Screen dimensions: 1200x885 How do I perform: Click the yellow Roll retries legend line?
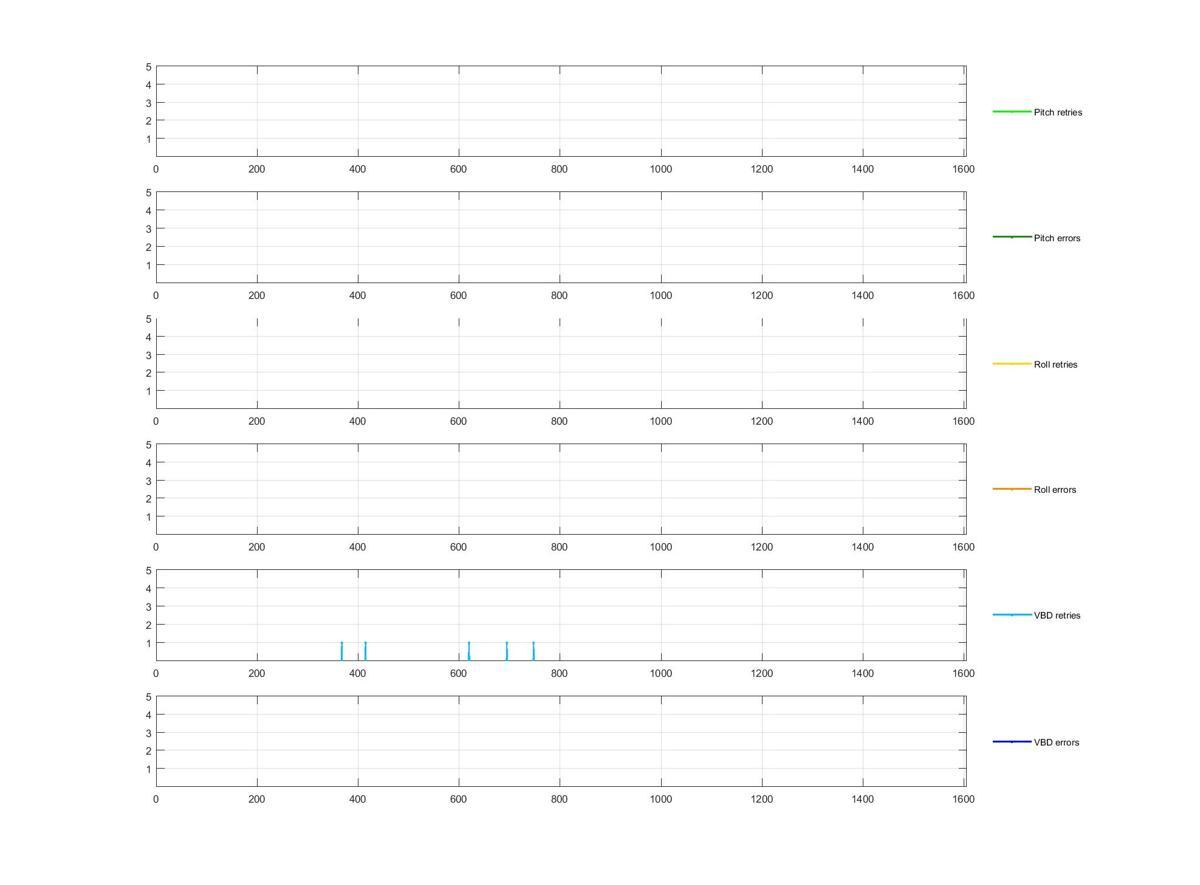1011,364
